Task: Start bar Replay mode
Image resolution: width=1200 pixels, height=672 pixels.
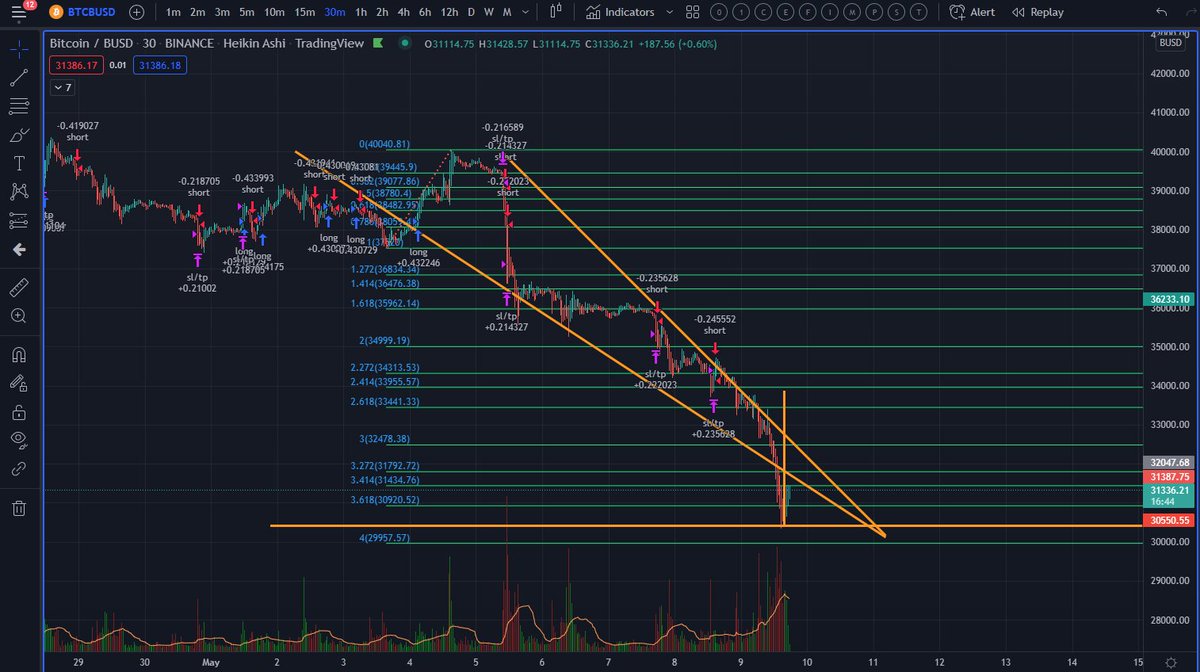Action: [x=1037, y=12]
